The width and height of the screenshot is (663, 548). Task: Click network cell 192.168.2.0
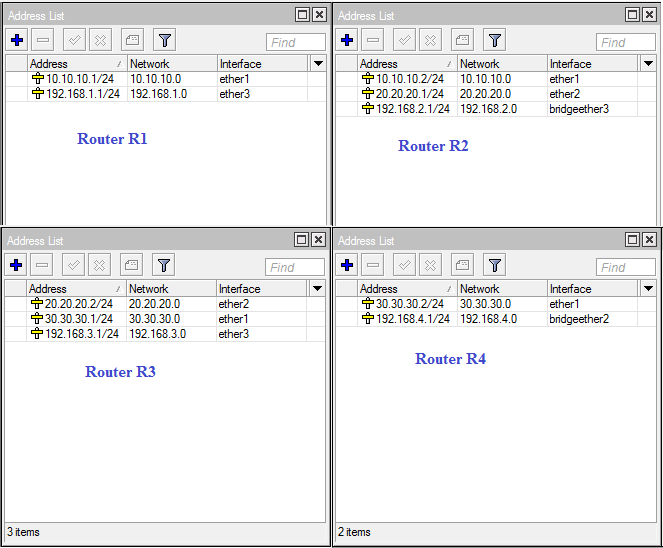point(502,109)
